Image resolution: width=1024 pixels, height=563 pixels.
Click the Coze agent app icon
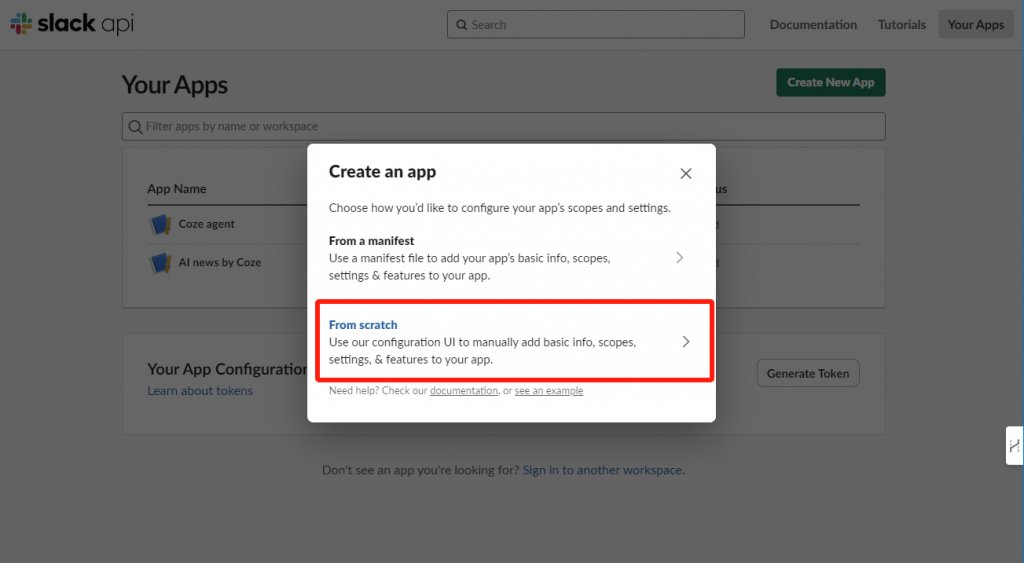(159, 224)
